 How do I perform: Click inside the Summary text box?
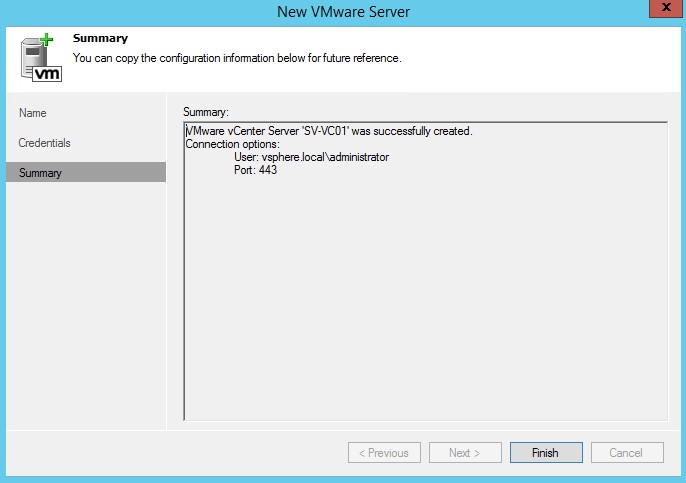coord(426,271)
